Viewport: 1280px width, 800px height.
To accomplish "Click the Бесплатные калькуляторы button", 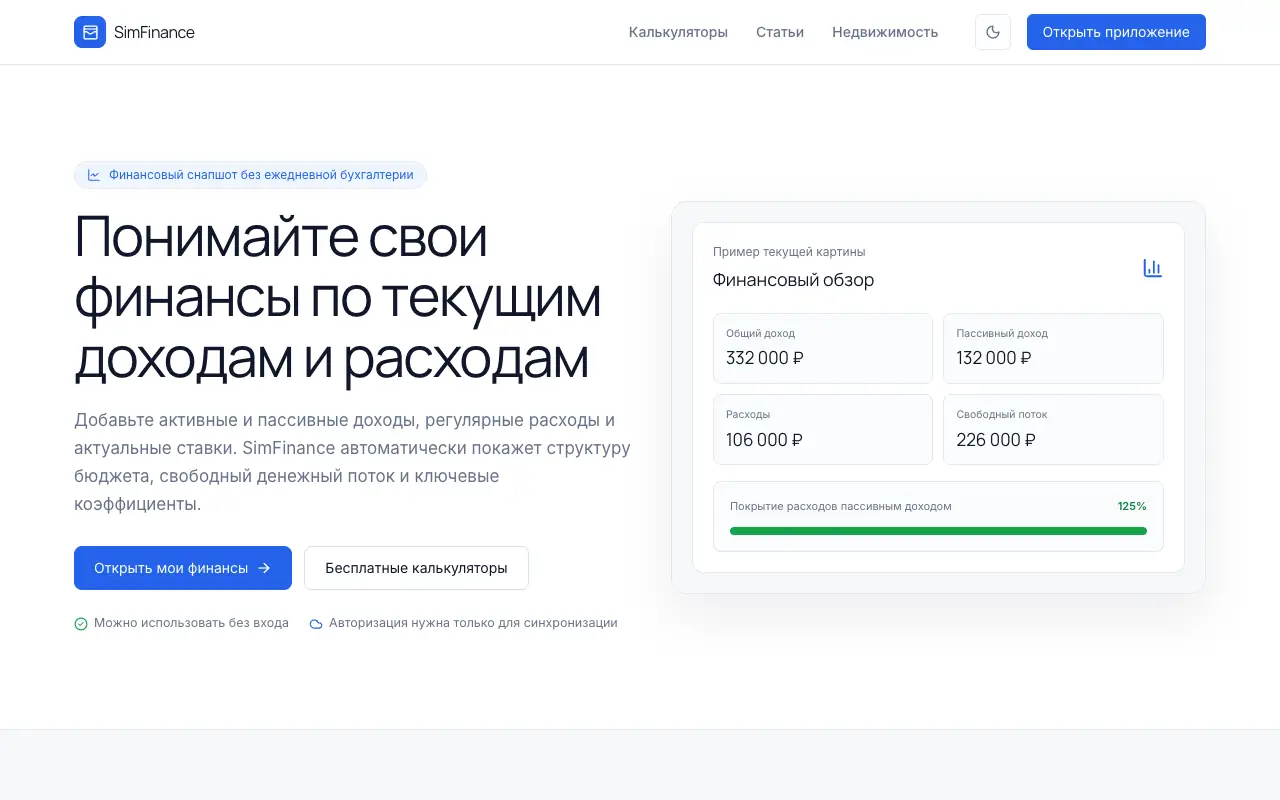I will [416, 568].
